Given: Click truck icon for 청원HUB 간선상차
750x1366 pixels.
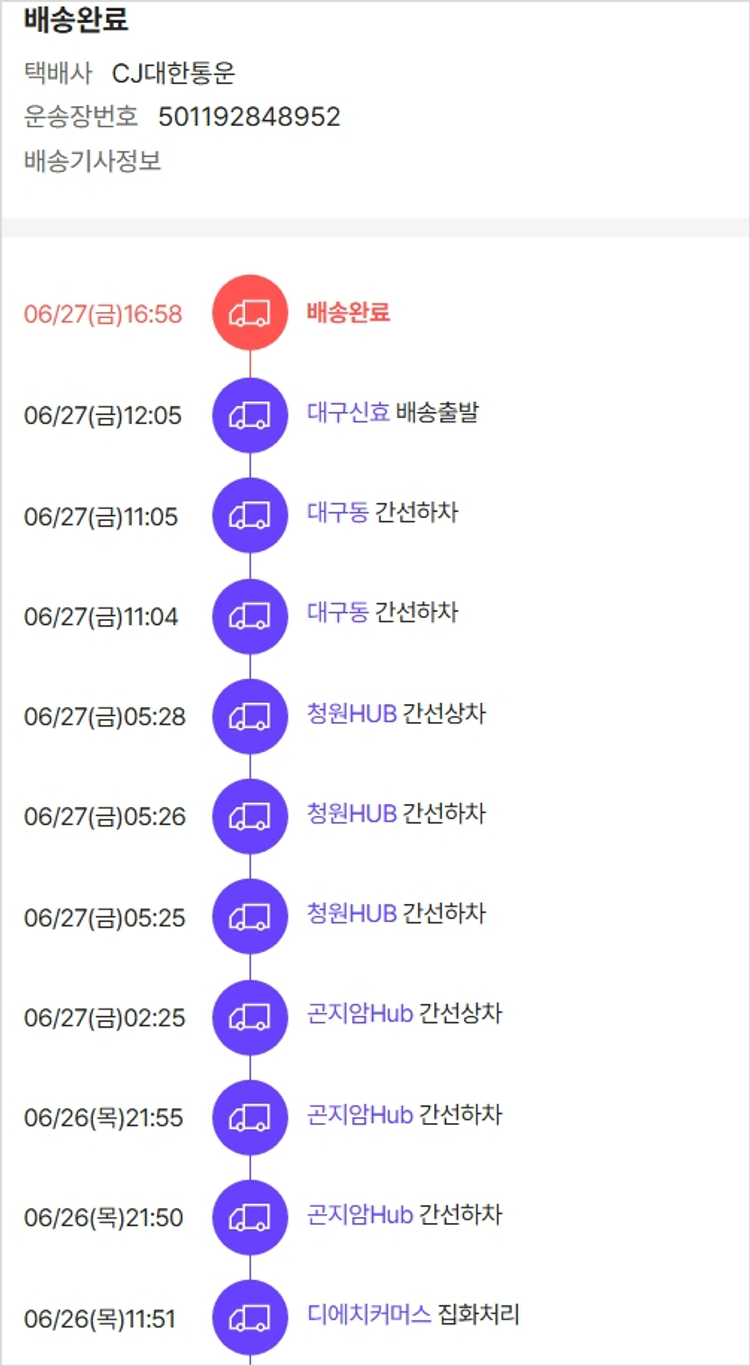Looking at the screenshot, I should coord(250,716).
